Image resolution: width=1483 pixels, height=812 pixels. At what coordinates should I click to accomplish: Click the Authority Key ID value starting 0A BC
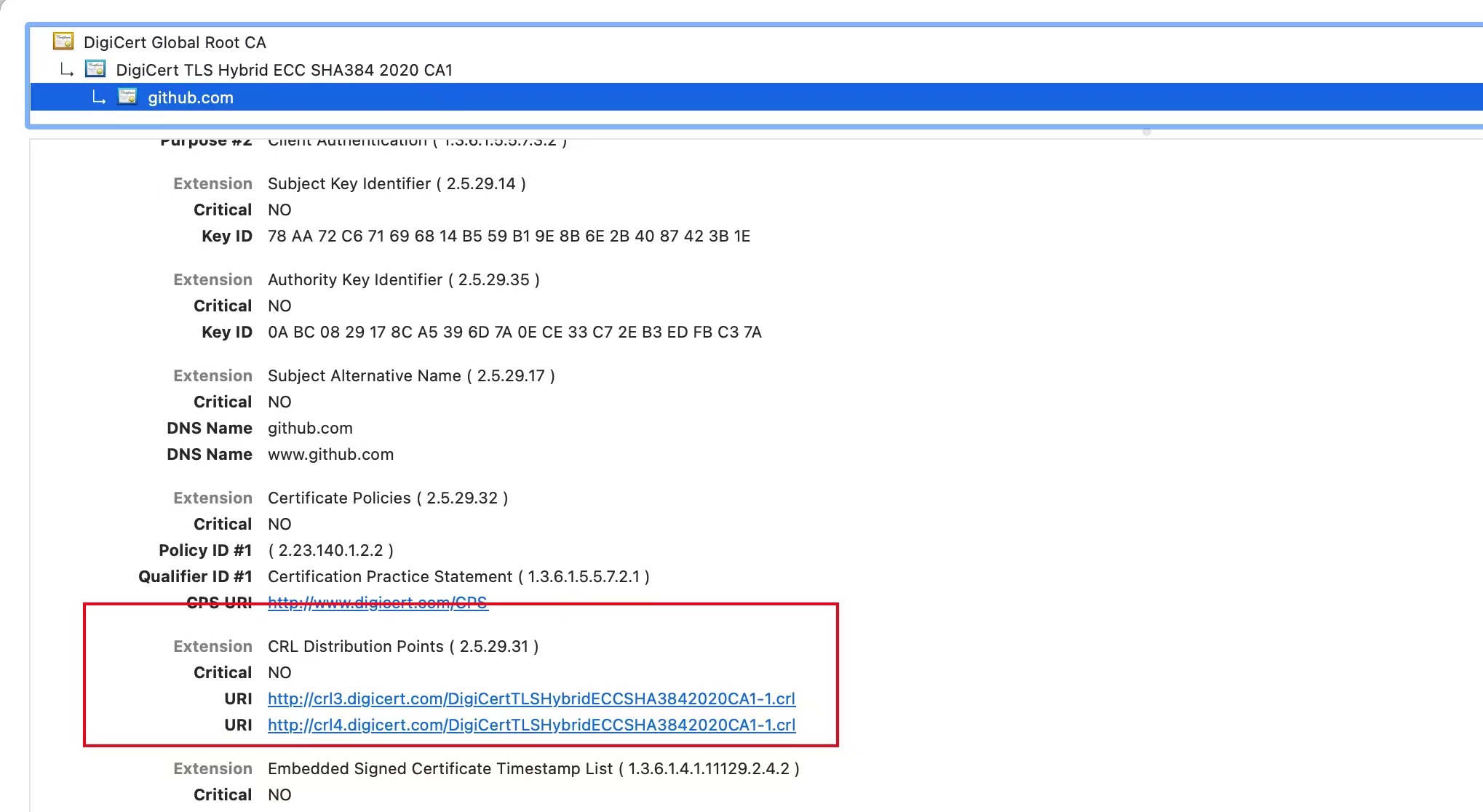(514, 332)
